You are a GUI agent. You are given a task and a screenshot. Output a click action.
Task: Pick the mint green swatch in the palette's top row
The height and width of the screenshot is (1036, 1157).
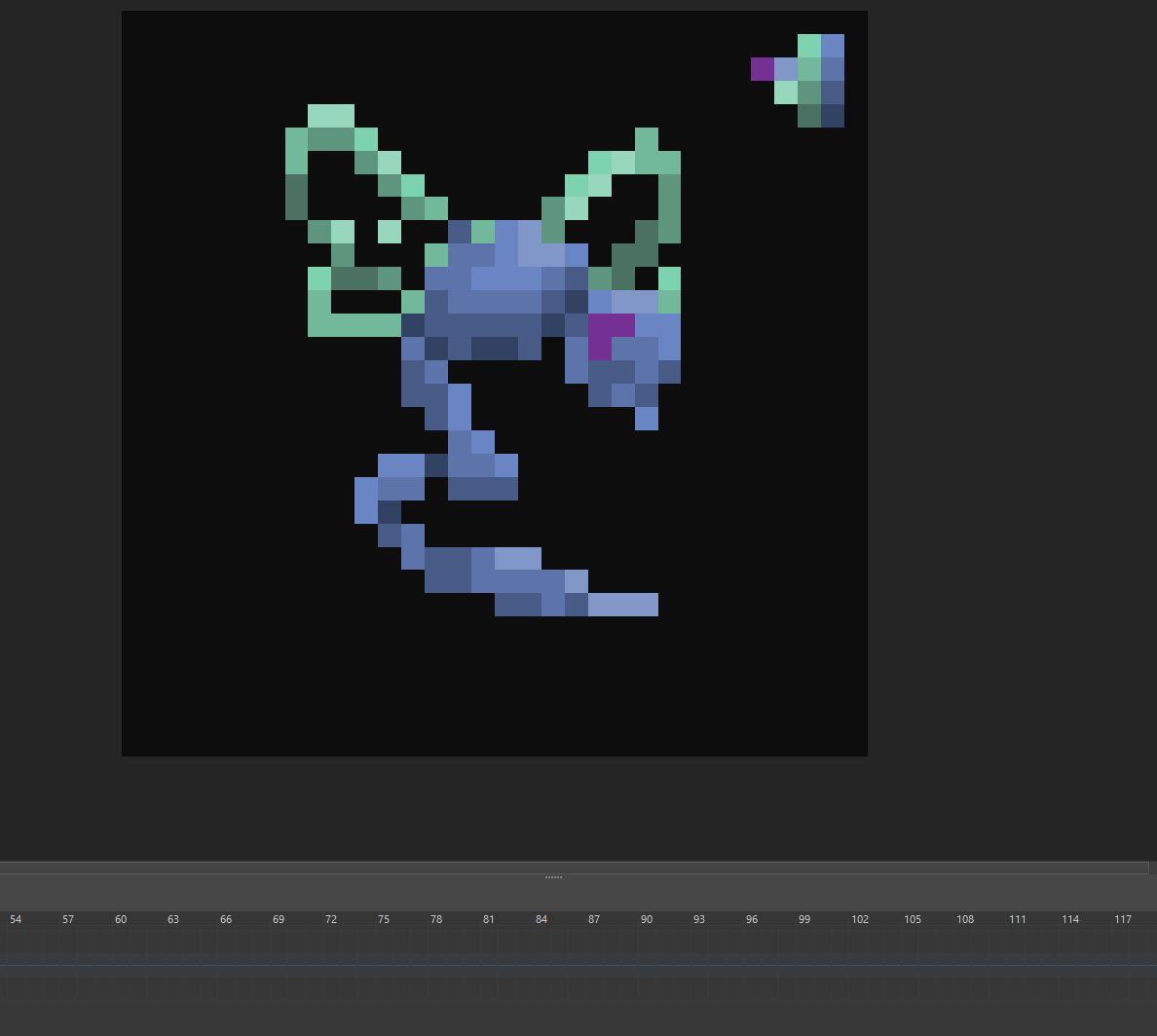coord(809,46)
